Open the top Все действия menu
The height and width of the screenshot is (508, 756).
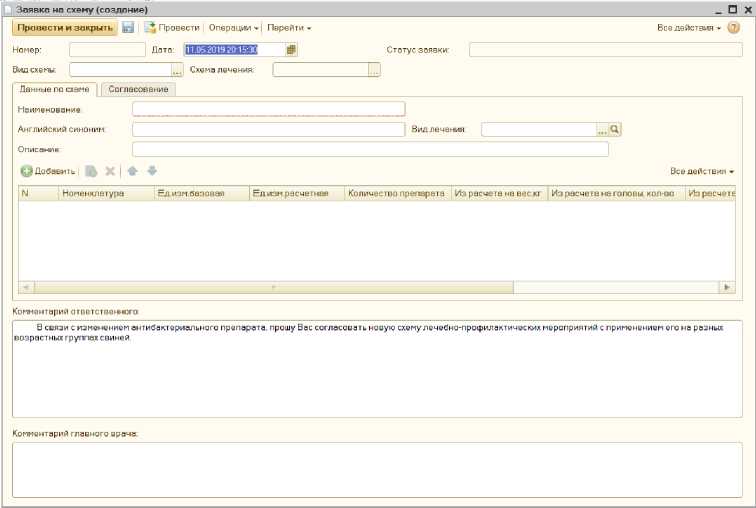pos(689,28)
